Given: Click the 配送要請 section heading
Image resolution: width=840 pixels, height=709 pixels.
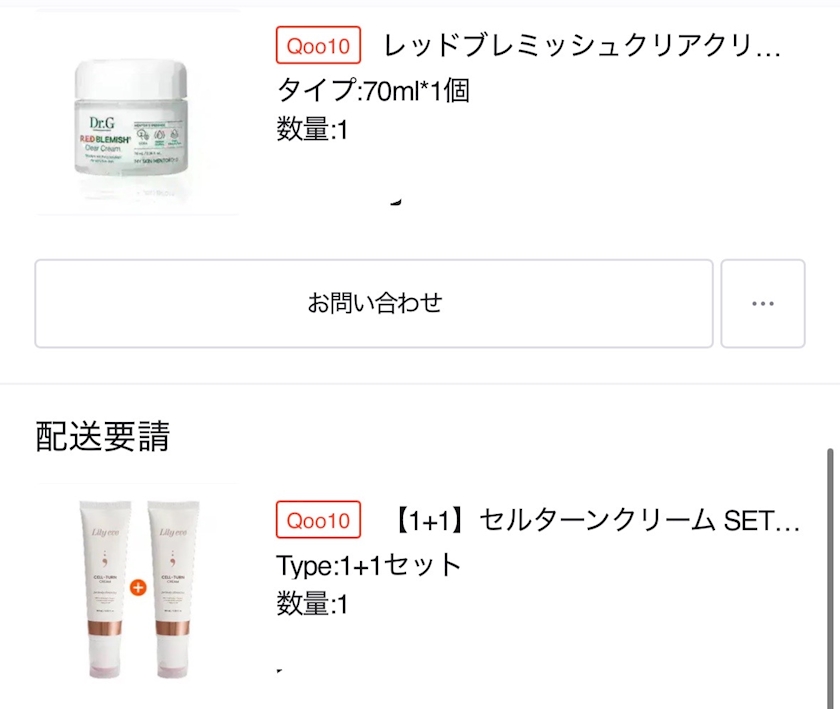Looking at the screenshot, I should [103, 436].
